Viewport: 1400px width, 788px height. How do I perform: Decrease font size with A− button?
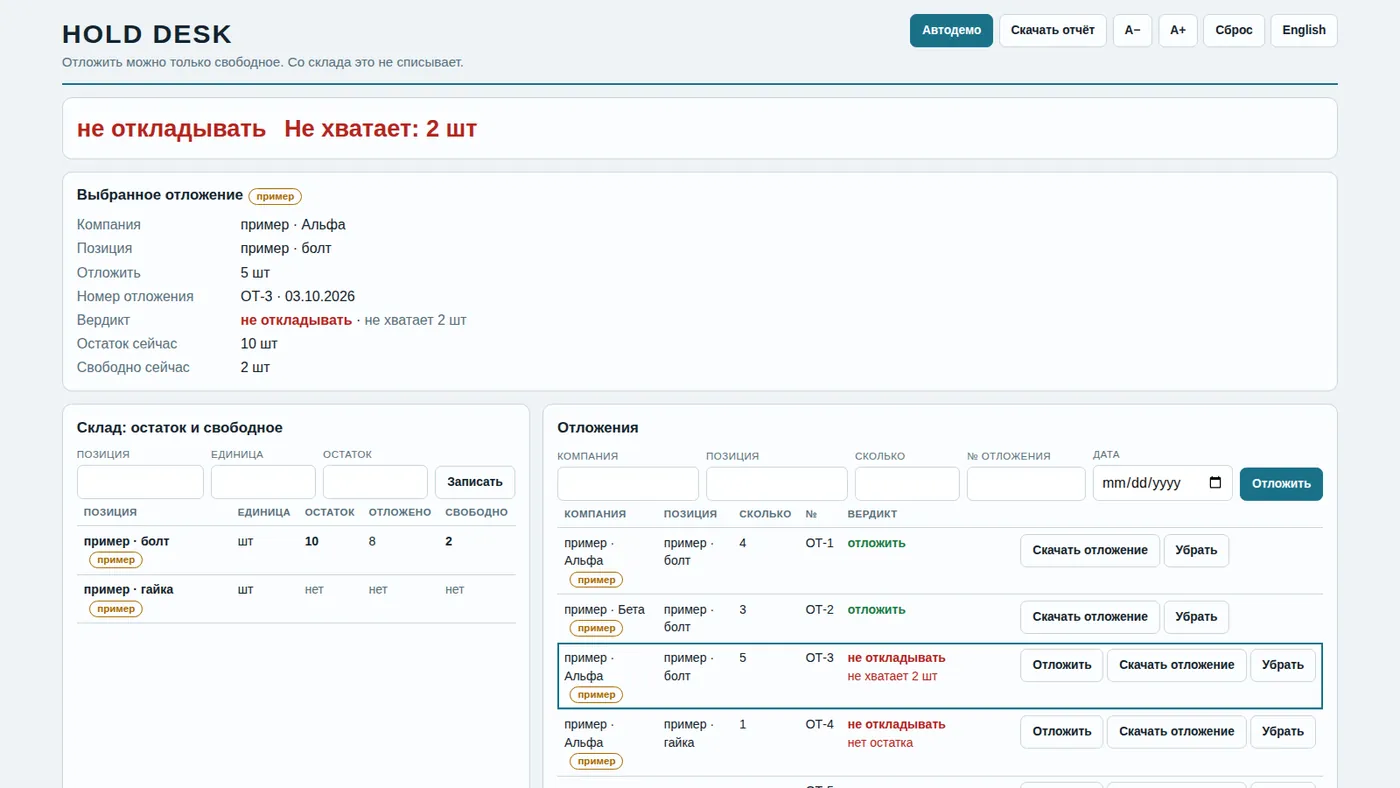tap(1132, 30)
